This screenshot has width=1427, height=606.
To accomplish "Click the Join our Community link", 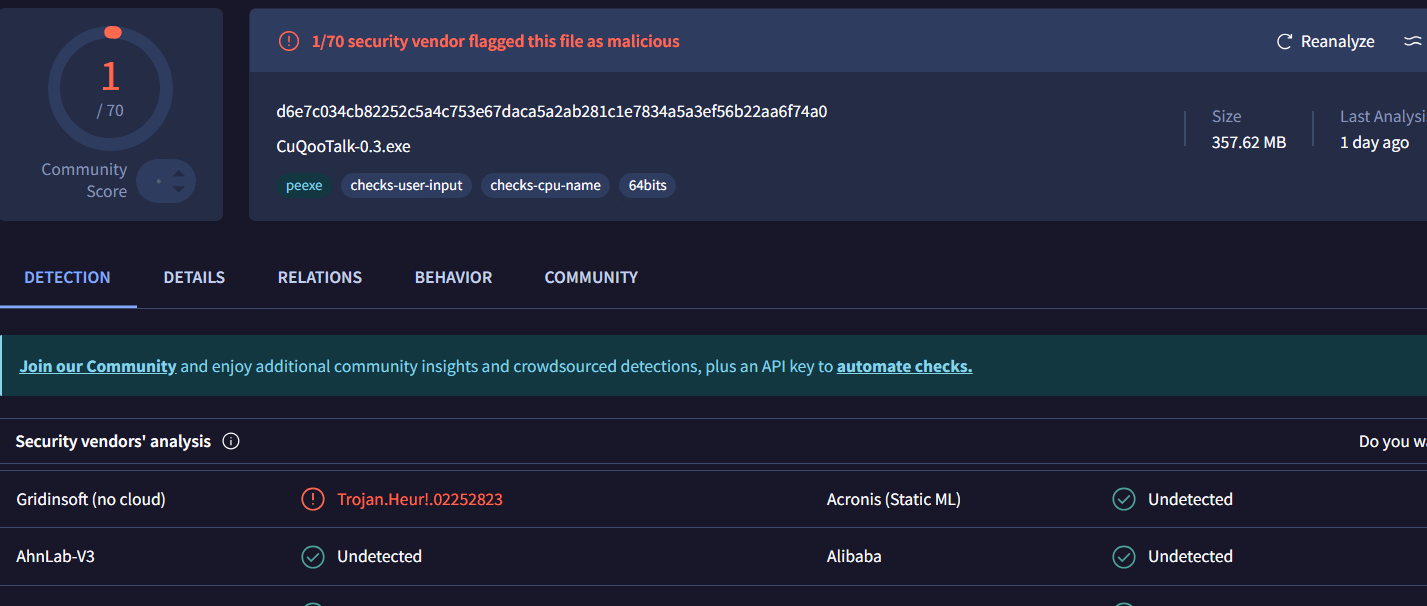I will click(98, 366).
